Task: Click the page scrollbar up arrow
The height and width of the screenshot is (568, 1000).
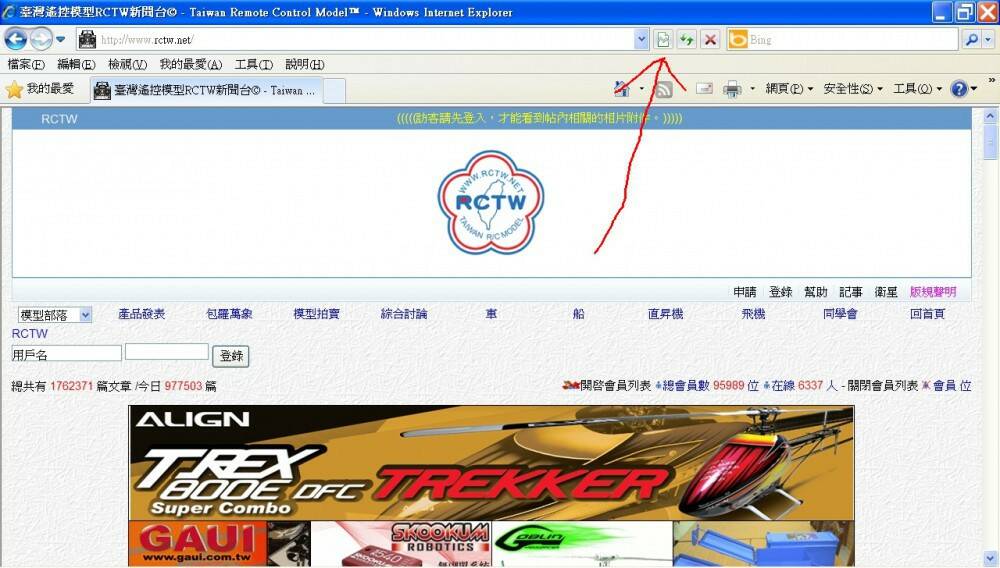Action: tap(990, 116)
